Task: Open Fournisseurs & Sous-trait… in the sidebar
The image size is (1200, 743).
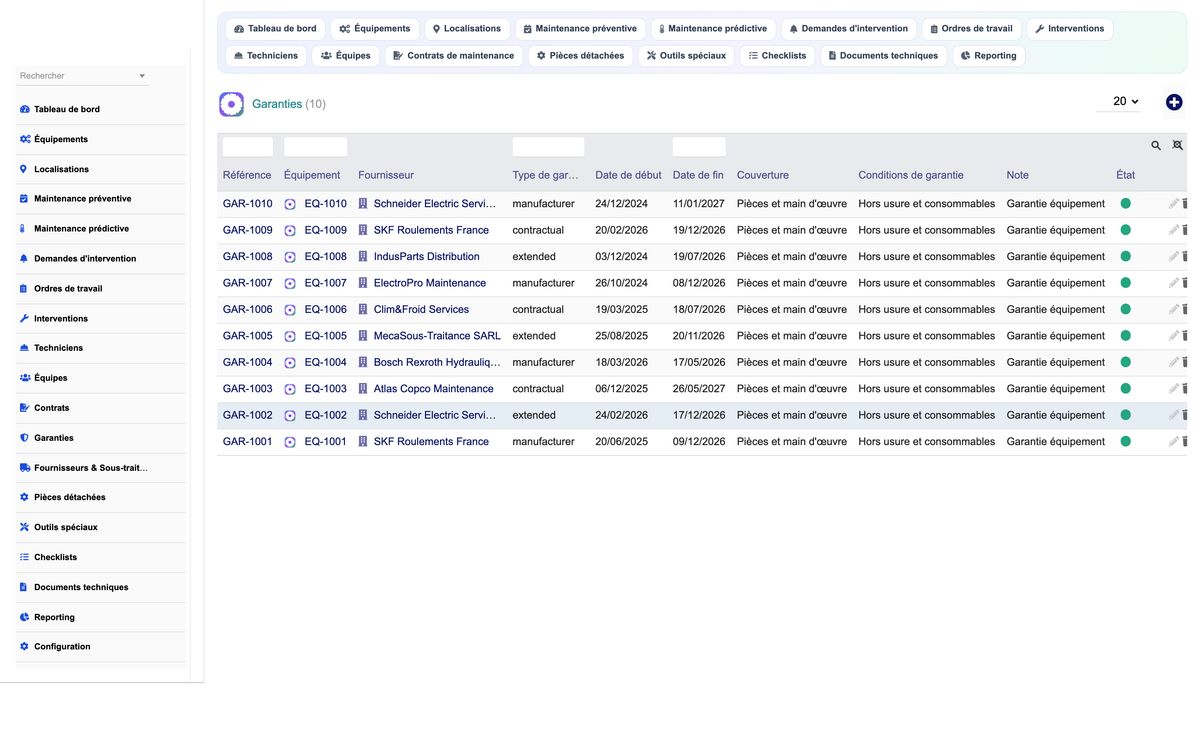Action: [90, 467]
